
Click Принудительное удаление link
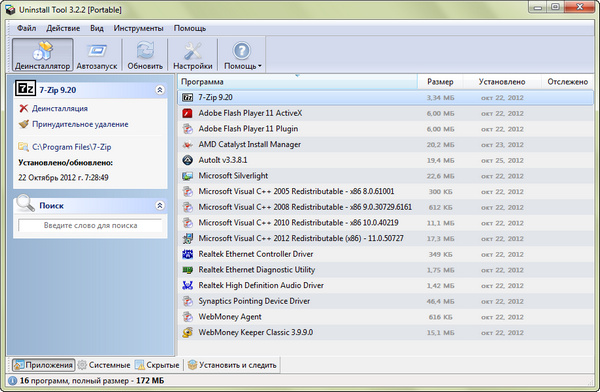(x=80, y=124)
